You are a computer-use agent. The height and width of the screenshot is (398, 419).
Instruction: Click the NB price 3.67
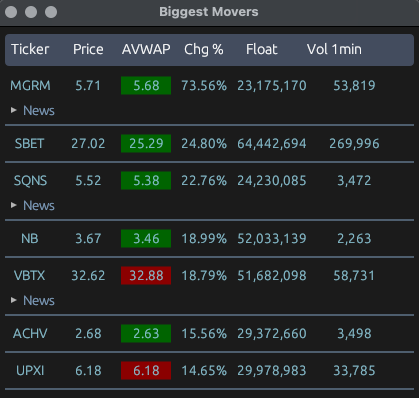[x=88, y=239]
